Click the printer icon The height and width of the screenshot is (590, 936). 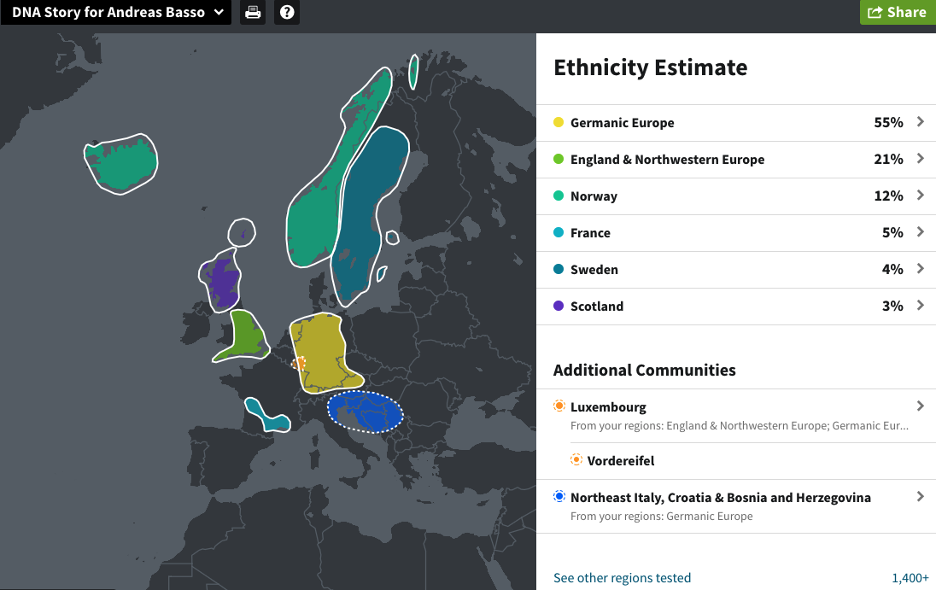(253, 12)
